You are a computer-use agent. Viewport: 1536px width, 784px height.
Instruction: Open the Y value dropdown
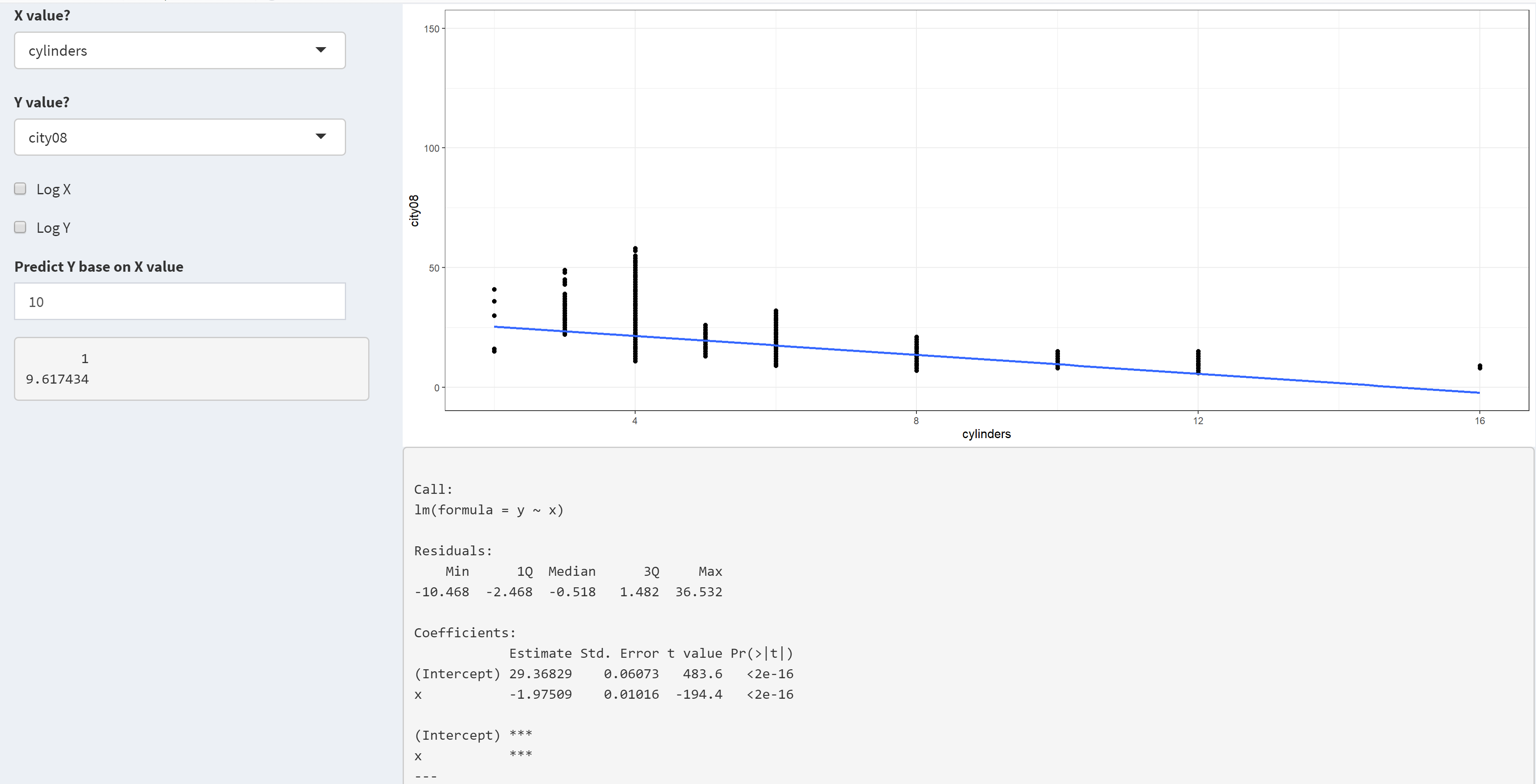point(179,137)
